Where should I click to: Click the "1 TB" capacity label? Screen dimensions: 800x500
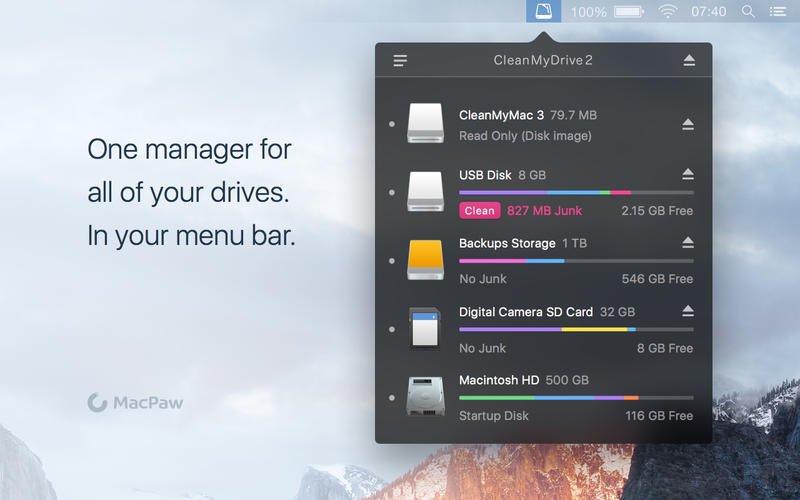point(574,243)
